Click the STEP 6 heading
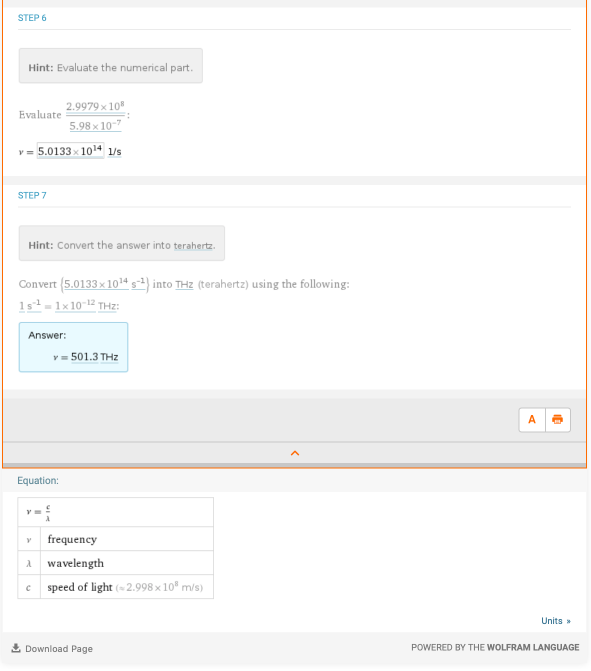 pos(32,18)
